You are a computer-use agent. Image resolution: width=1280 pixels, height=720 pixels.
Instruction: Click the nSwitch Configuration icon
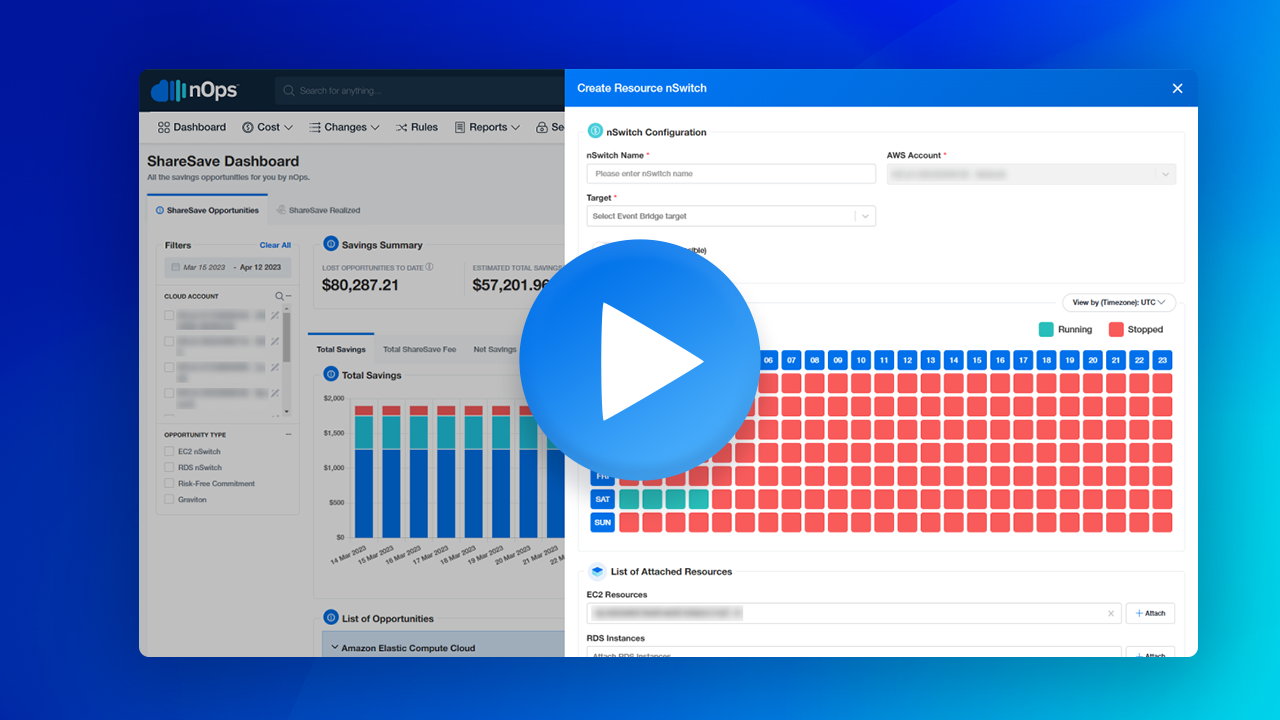click(595, 131)
